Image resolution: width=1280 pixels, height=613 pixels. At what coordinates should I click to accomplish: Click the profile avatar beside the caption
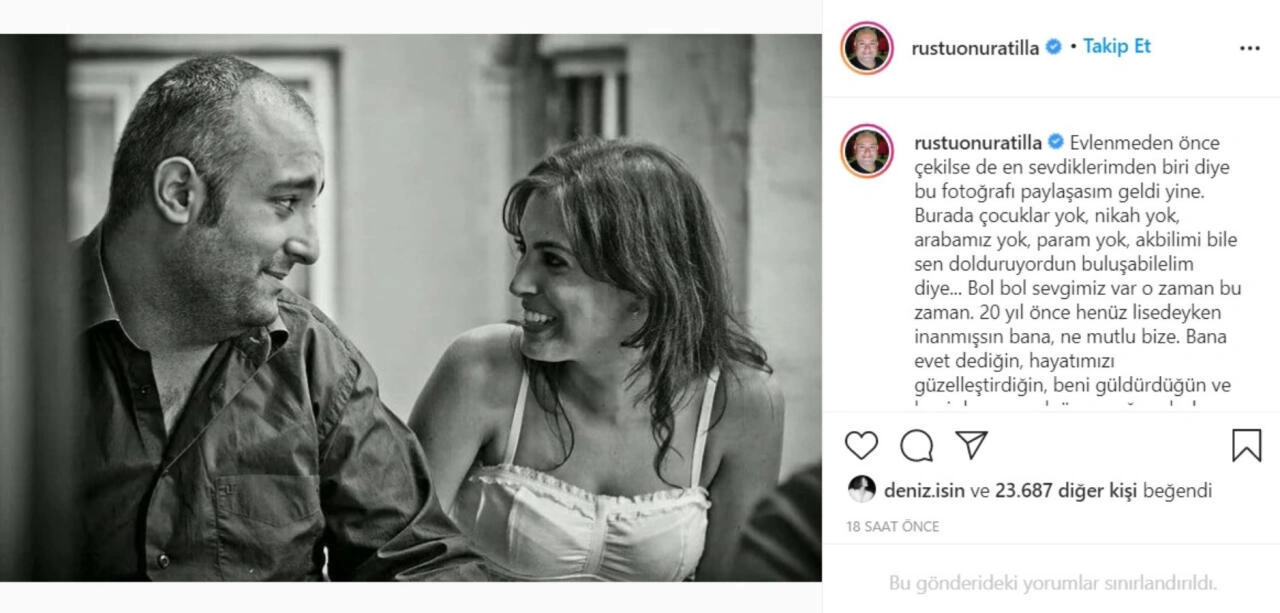tap(867, 151)
